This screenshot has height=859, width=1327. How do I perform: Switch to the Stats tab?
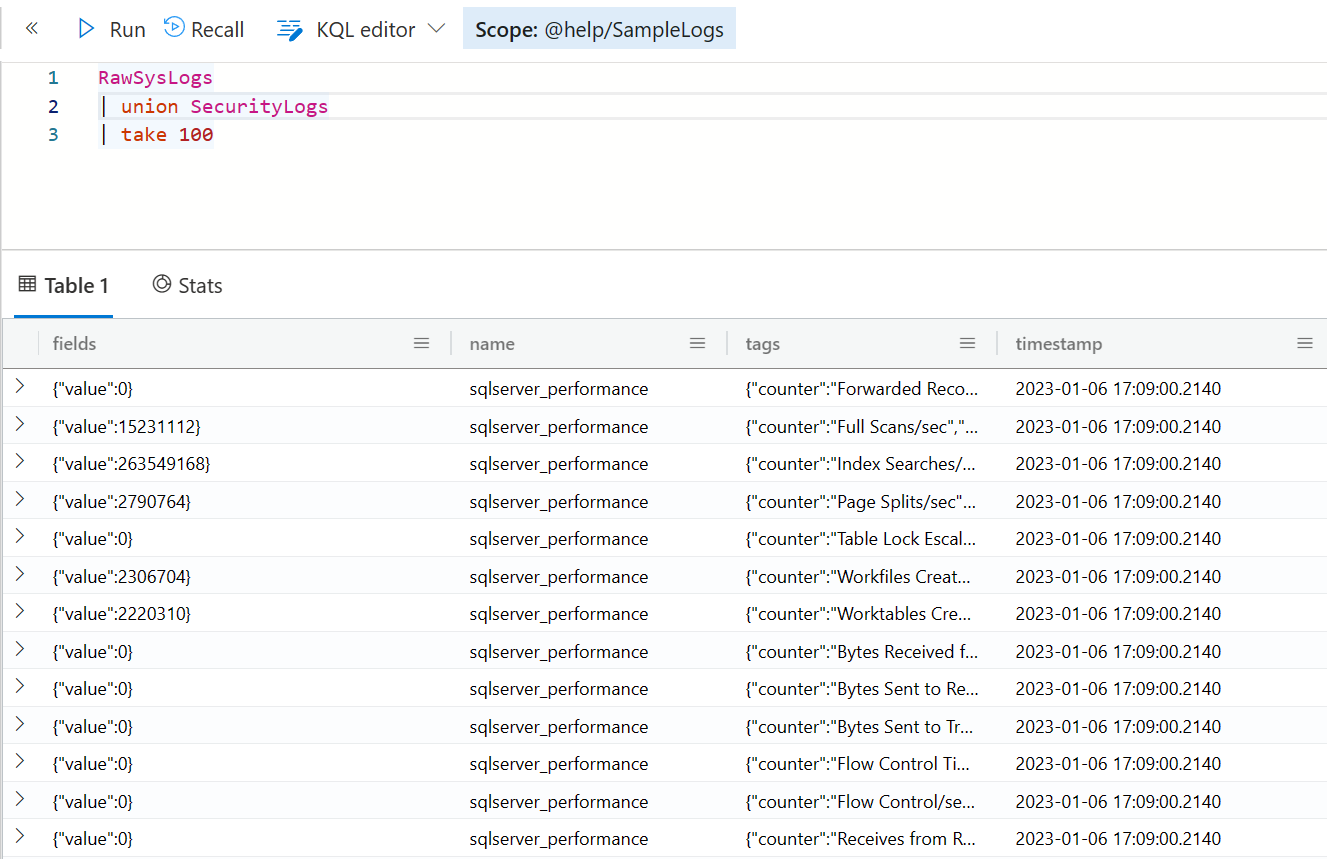187,286
